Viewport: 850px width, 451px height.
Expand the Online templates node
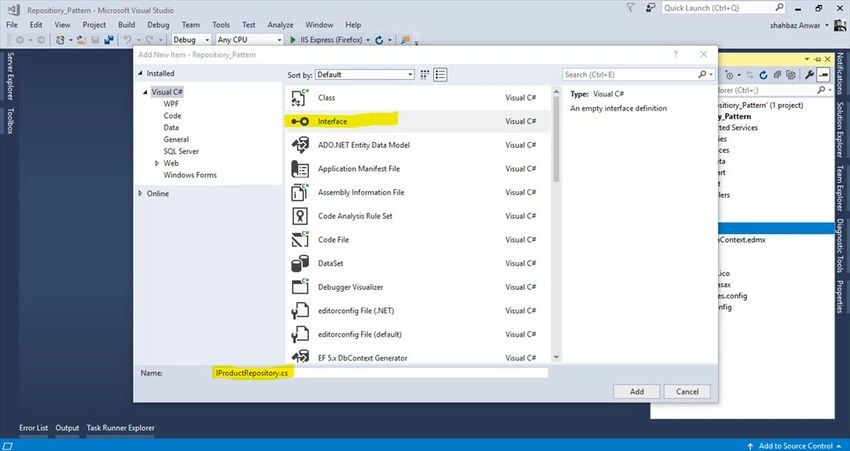[x=140, y=194]
